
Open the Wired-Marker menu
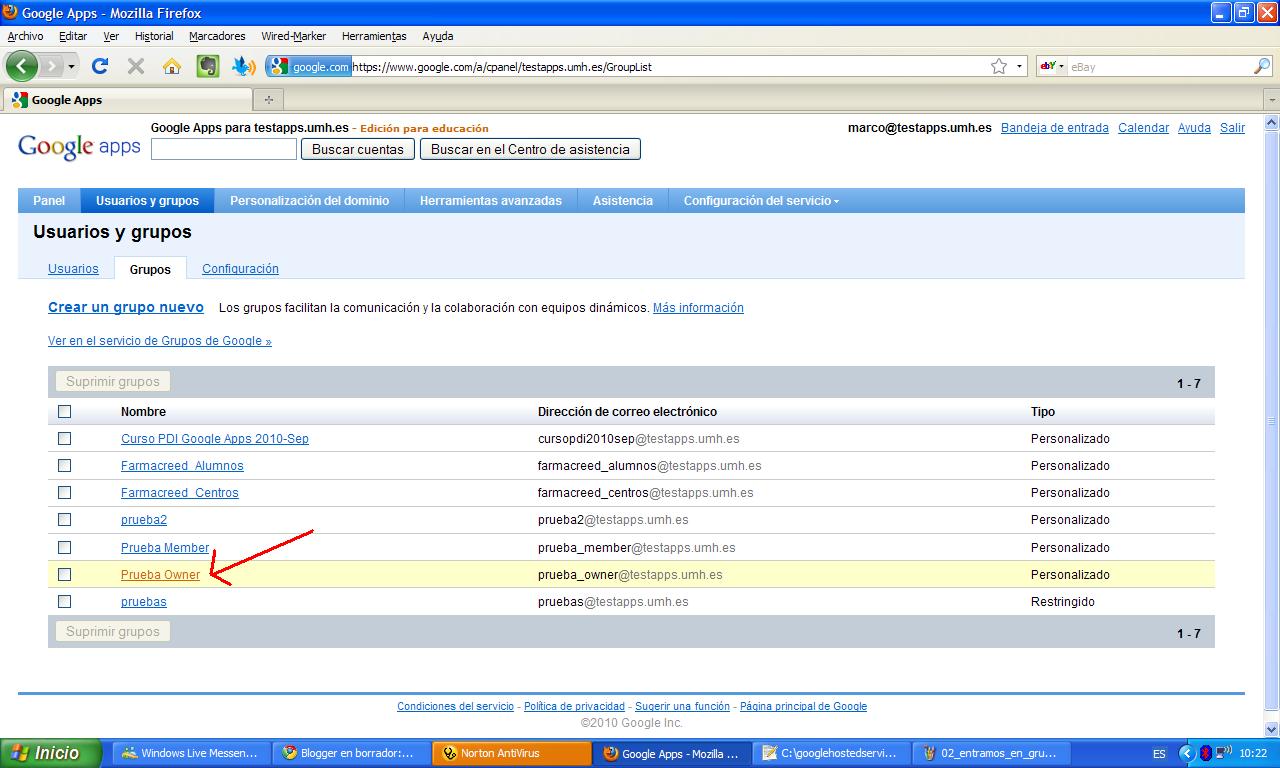coord(294,36)
